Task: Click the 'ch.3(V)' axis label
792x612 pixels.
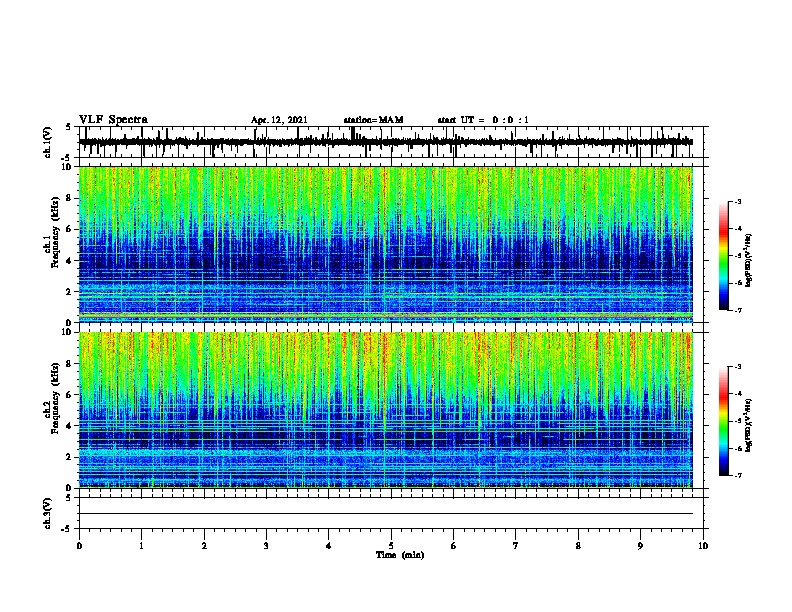Action: click(x=48, y=513)
